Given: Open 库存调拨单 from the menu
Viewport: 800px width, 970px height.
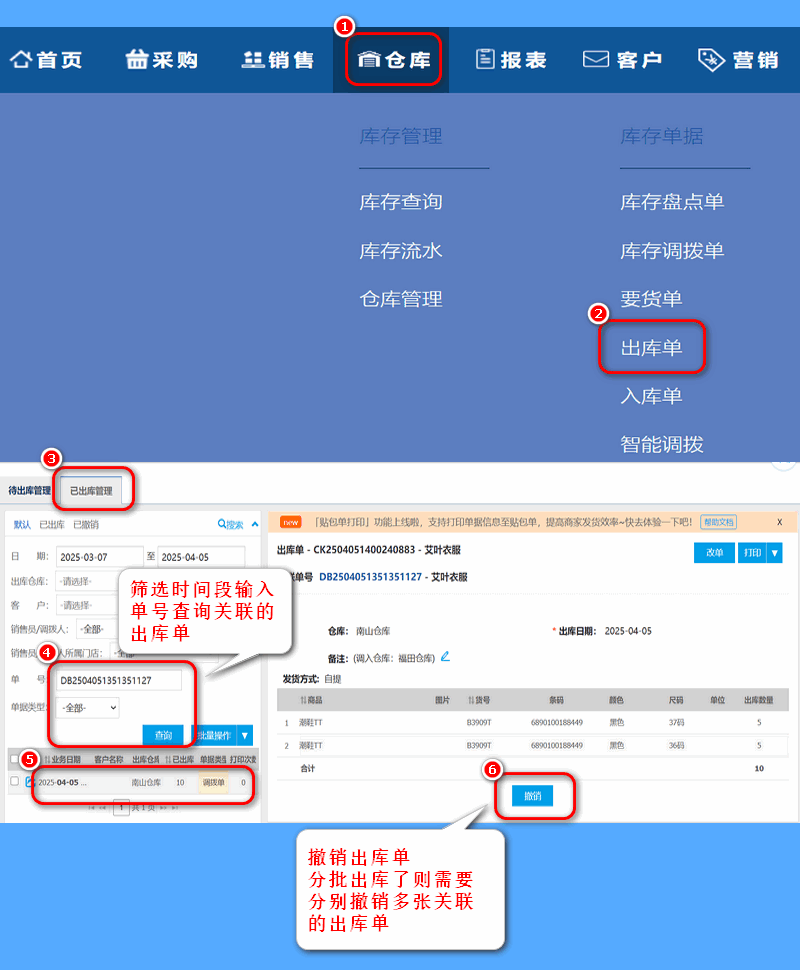Looking at the screenshot, I should click(x=672, y=251).
